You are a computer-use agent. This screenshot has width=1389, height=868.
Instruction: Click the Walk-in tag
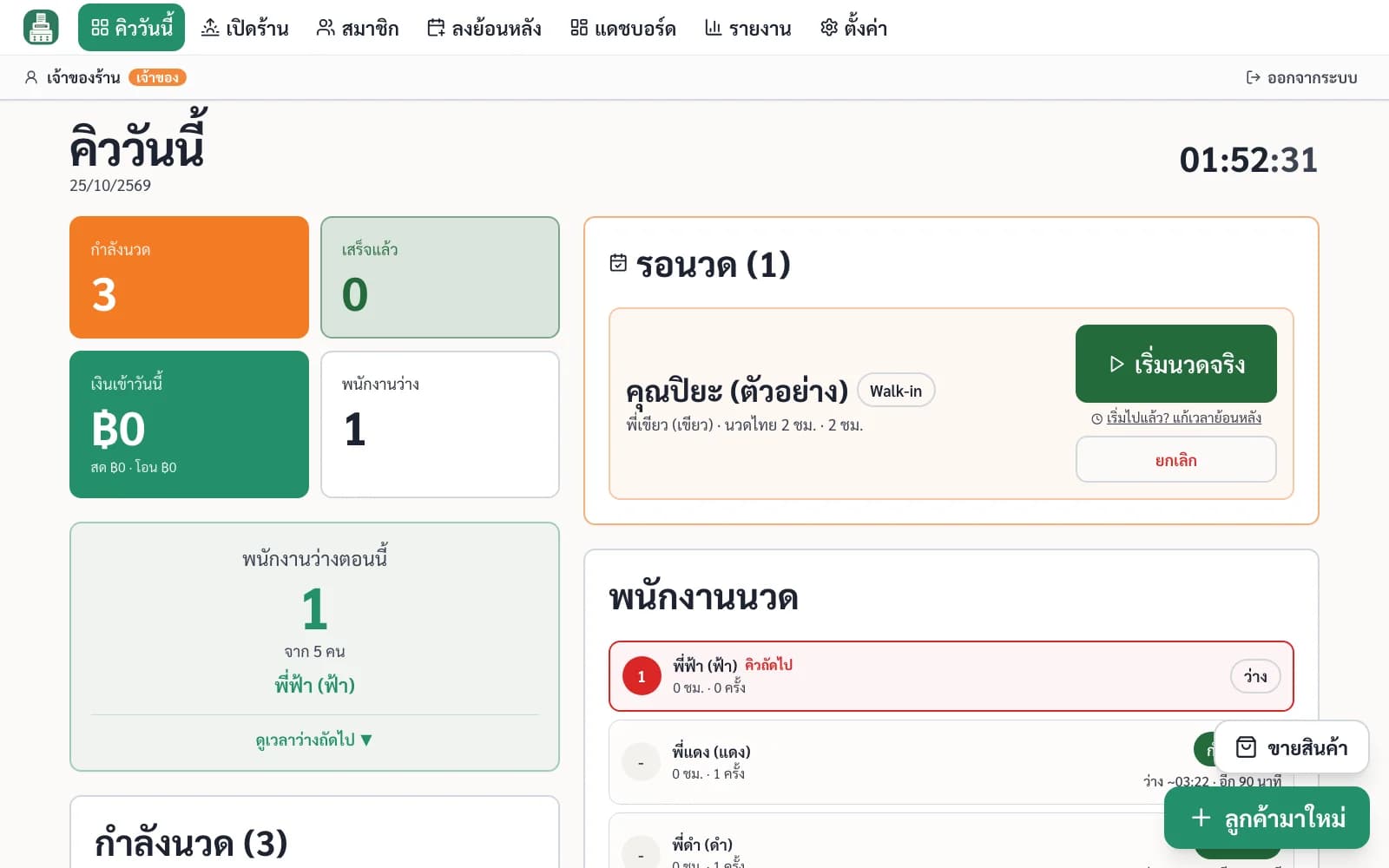896,391
